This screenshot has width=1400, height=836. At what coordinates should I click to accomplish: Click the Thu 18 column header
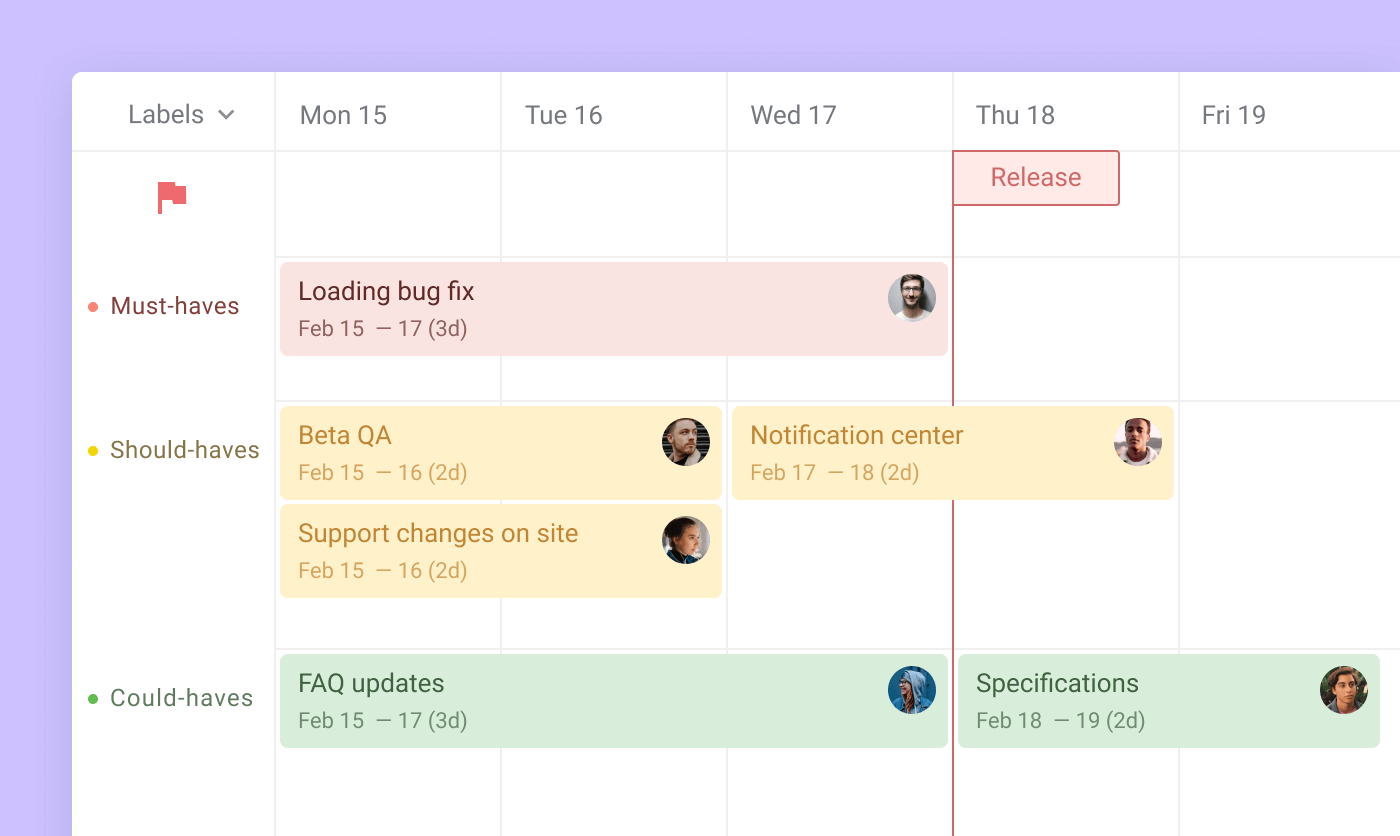click(1015, 115)
